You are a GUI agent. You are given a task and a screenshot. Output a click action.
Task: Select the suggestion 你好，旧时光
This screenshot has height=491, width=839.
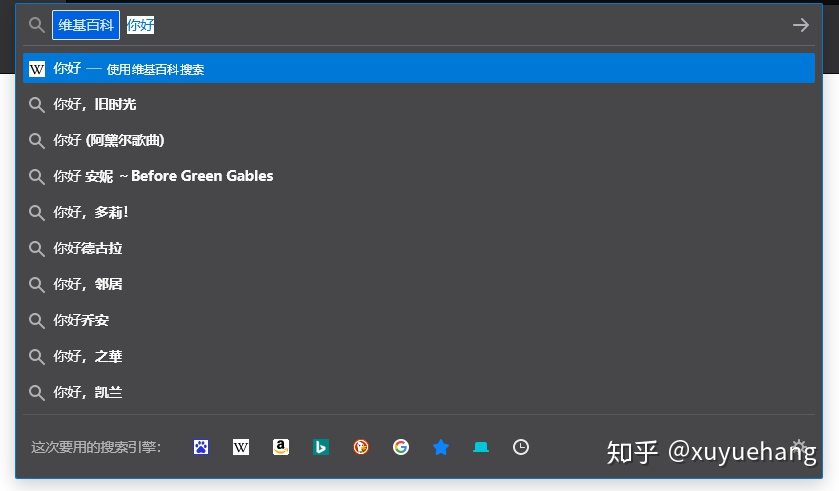(419, 104)
